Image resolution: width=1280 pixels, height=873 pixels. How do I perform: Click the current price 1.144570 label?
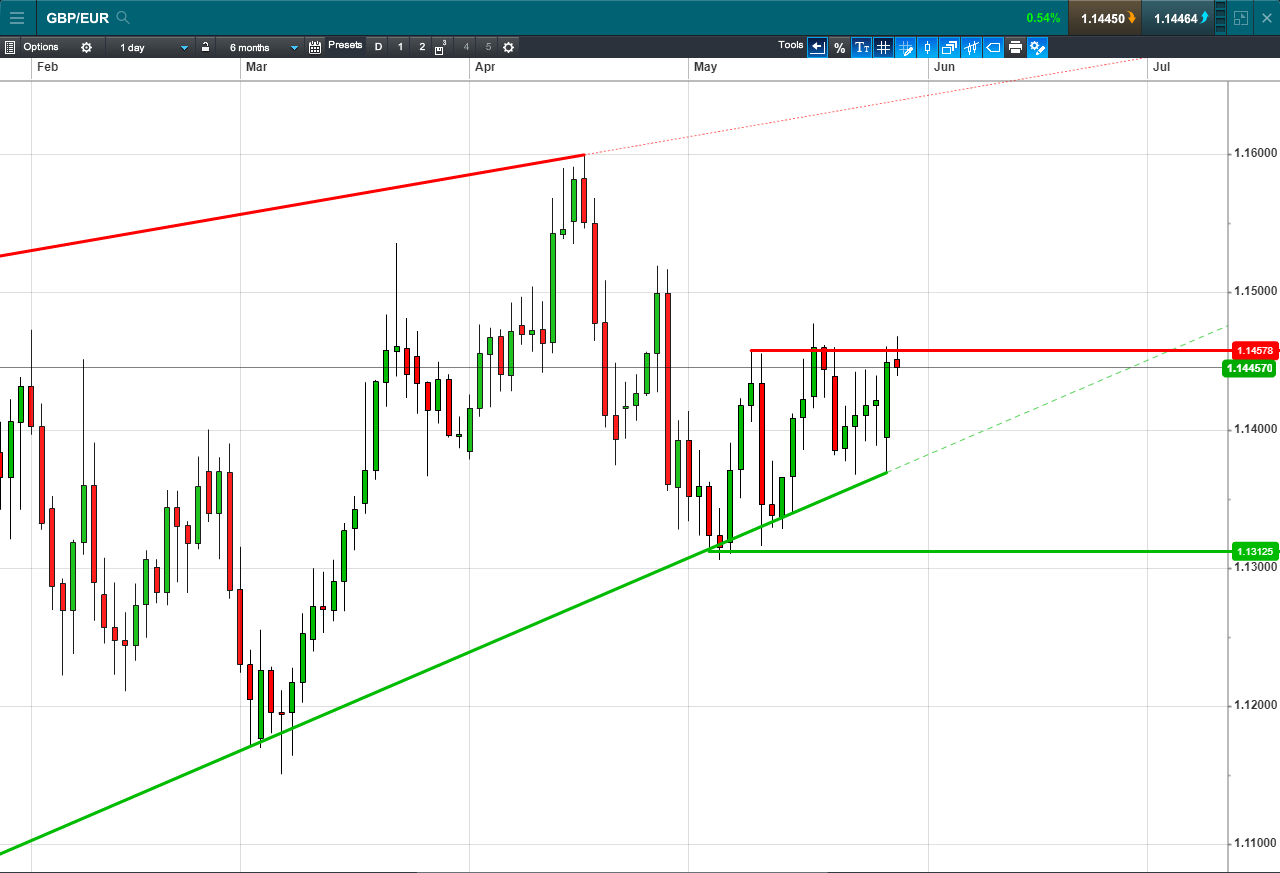pyautogui.click(x=1250, y=369)
